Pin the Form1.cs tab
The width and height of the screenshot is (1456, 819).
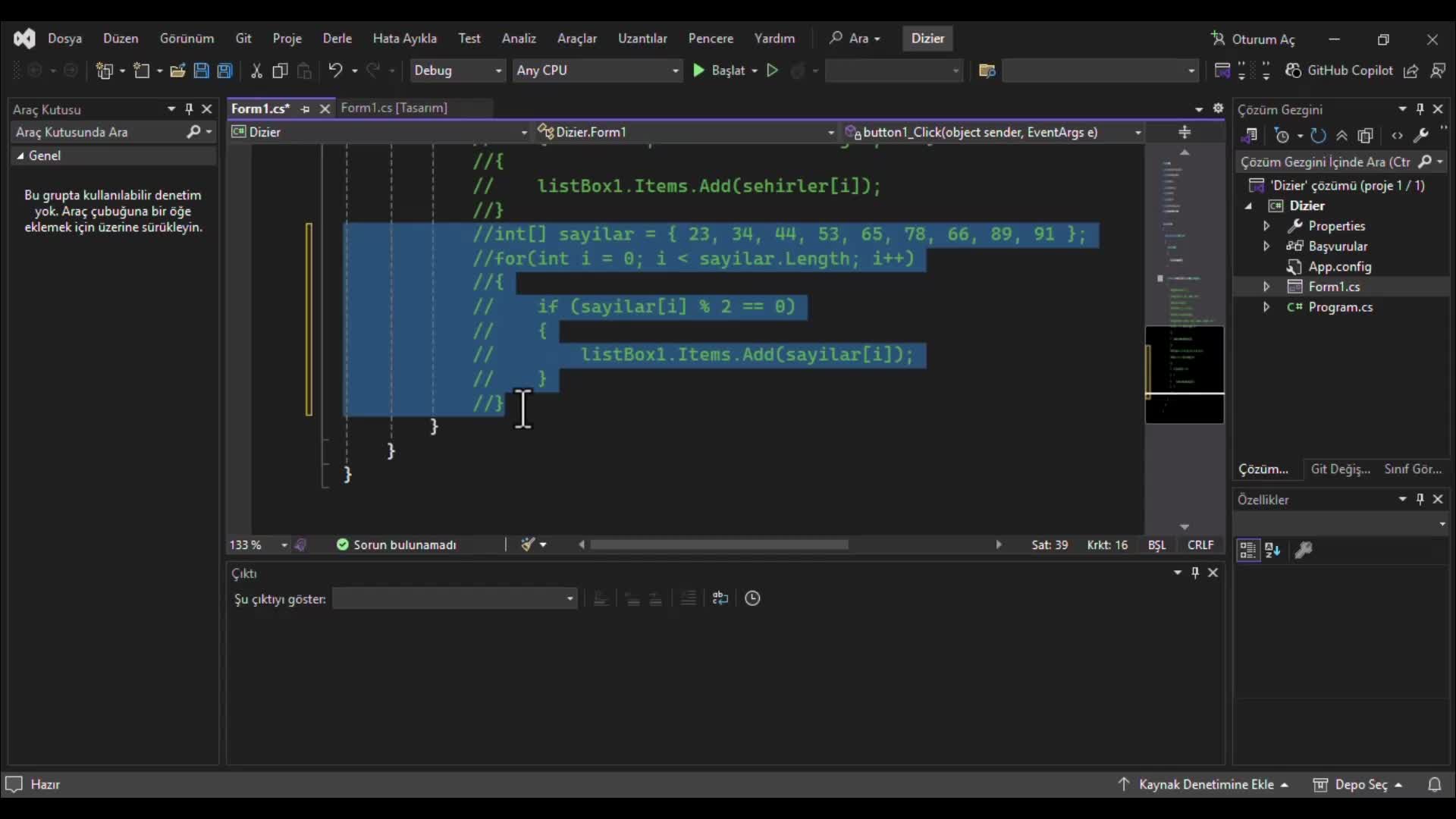coord(305,108)
